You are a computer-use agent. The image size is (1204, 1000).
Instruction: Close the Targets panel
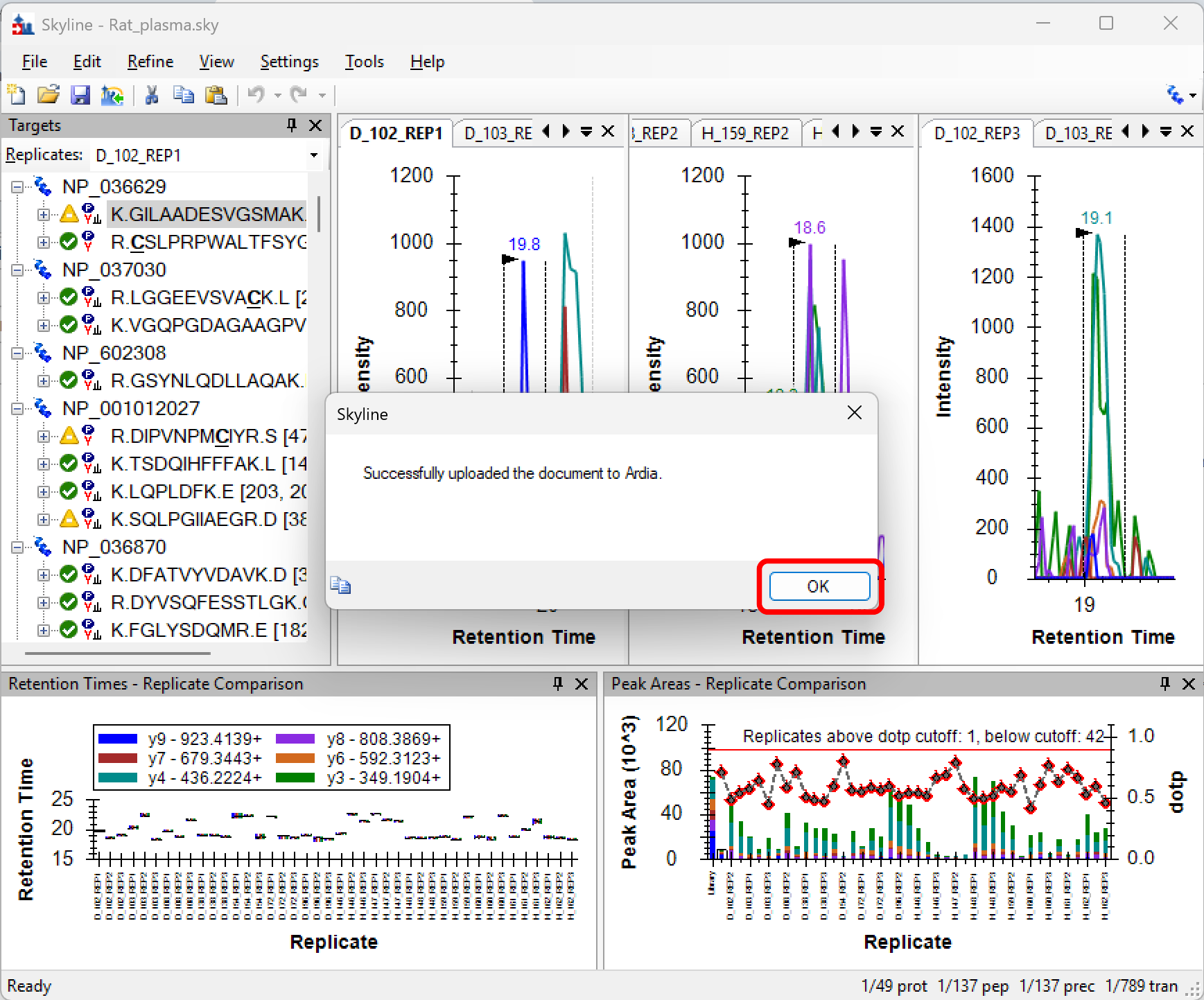[315, 125]
